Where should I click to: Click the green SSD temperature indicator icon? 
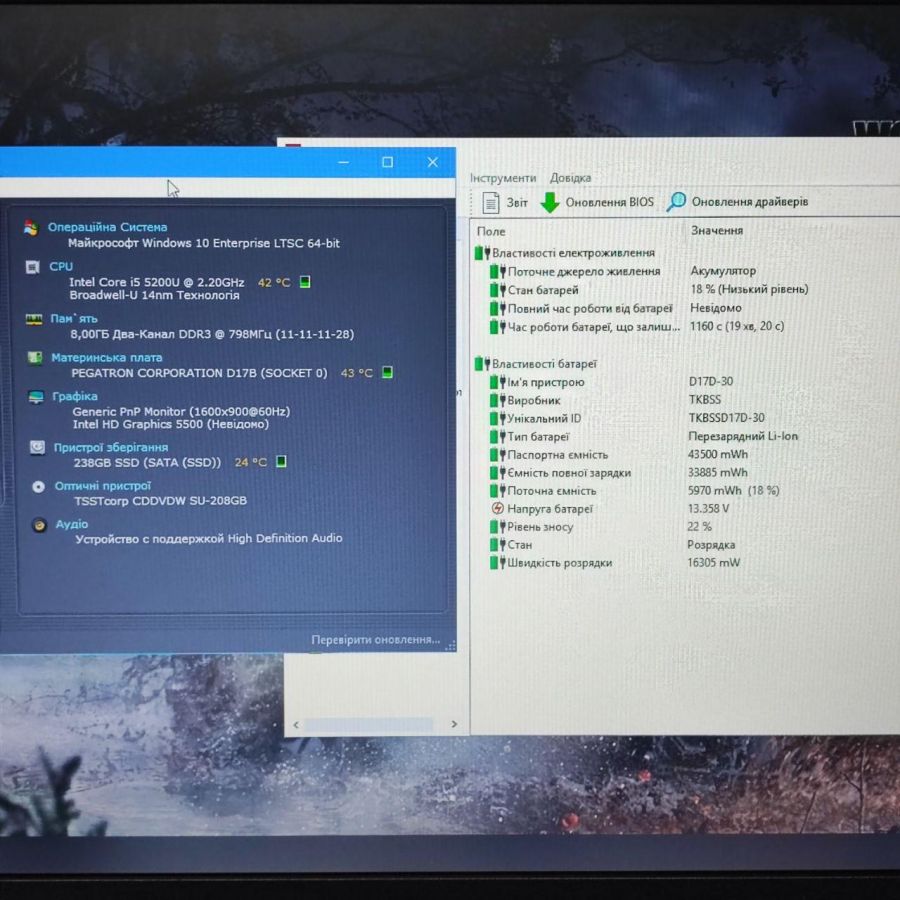click(x=281, y=461)
